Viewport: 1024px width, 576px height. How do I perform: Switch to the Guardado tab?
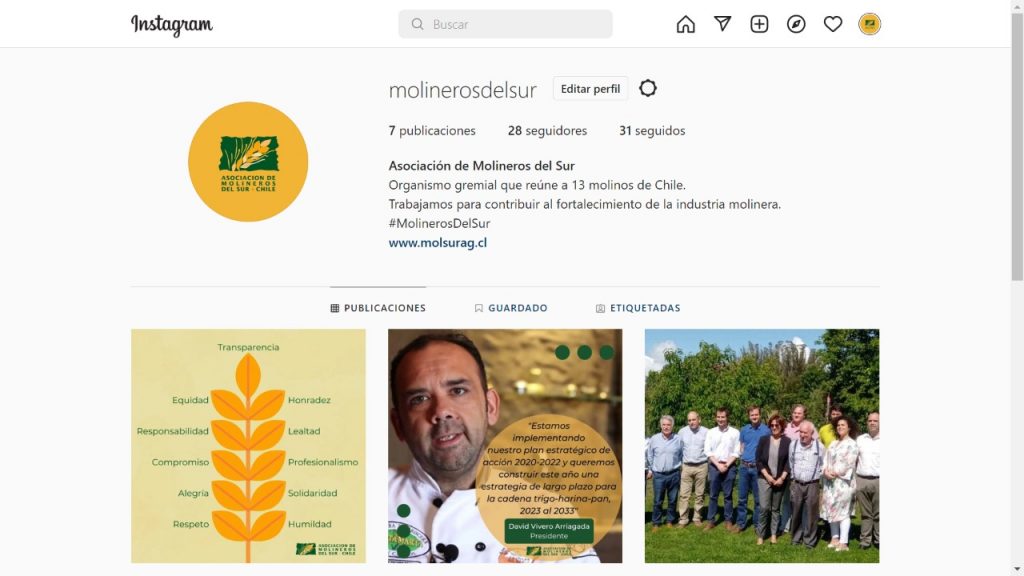click(x=511, y=308)
